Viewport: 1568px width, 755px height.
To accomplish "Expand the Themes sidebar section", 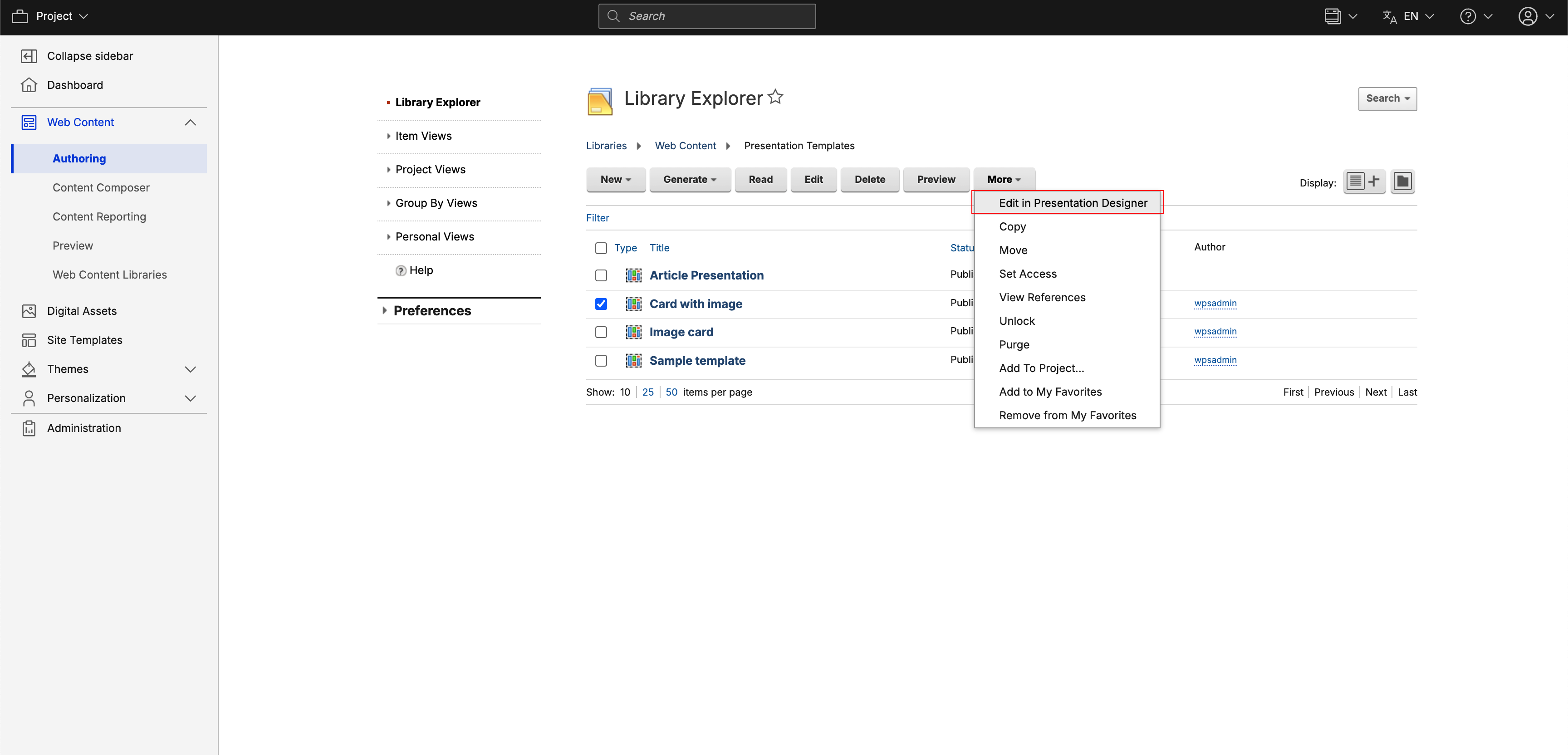I will coord(190,369).
